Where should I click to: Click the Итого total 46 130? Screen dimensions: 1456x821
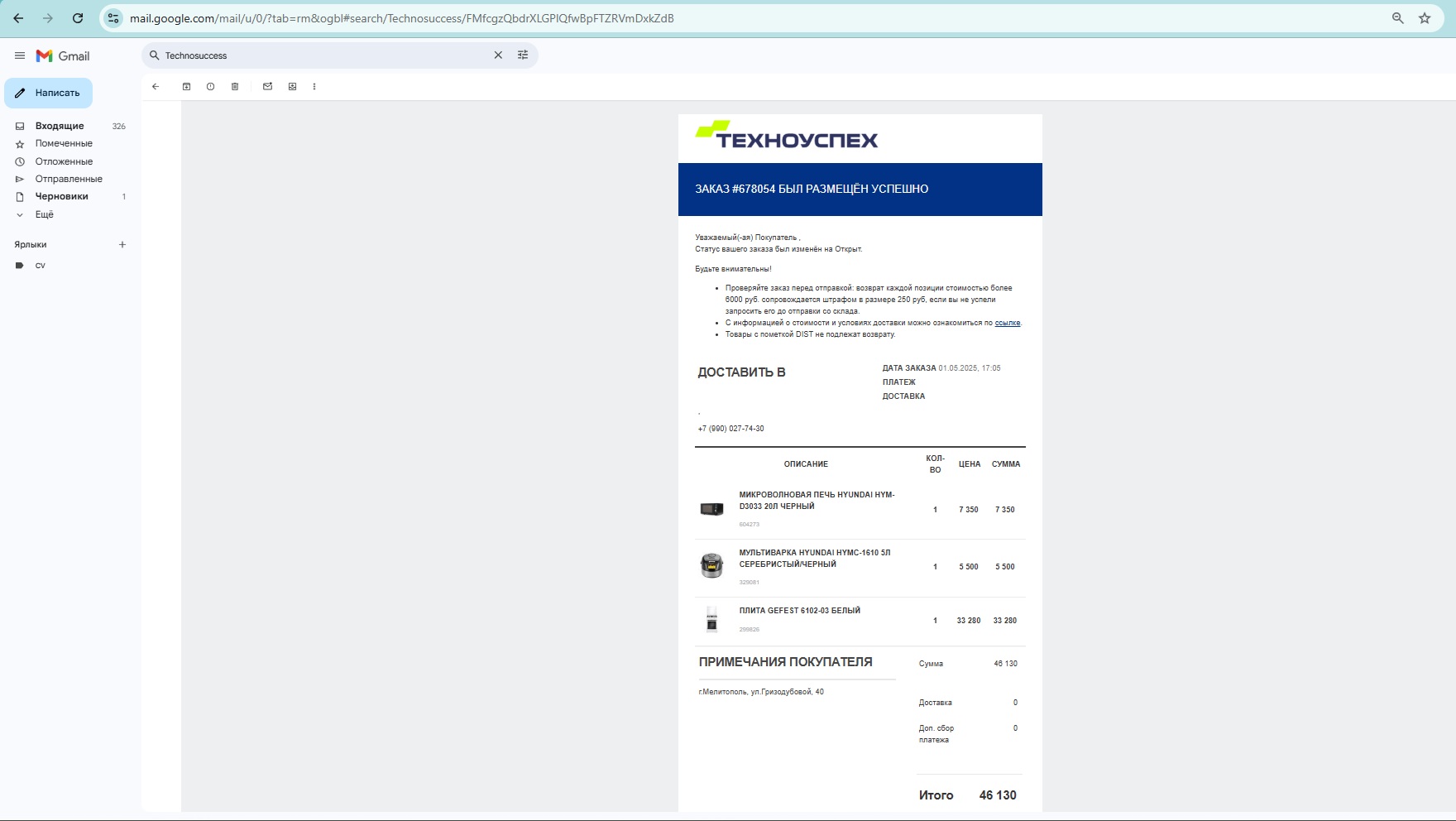click(998, 795)
